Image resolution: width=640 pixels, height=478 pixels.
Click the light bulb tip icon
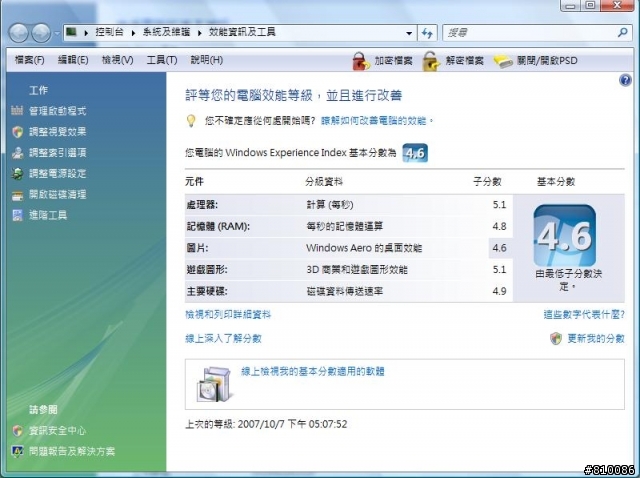(191, 121)
